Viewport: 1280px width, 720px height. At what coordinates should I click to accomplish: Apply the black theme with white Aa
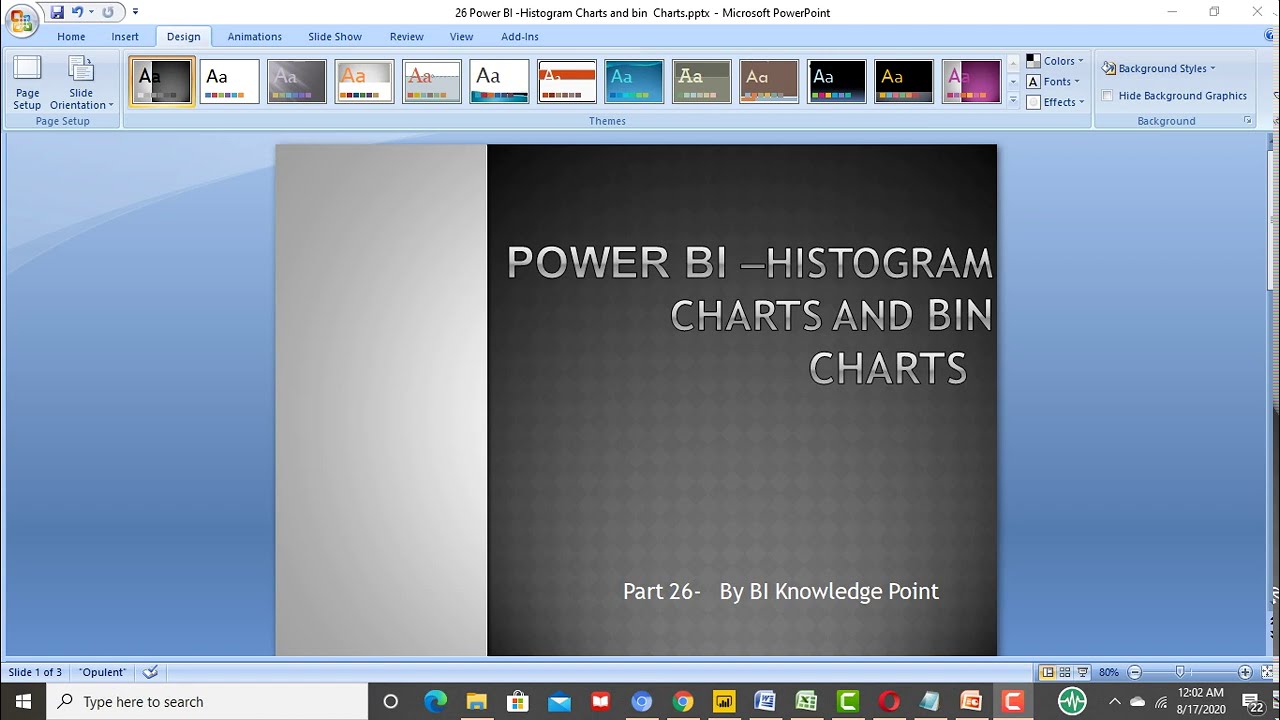(837, 81)
